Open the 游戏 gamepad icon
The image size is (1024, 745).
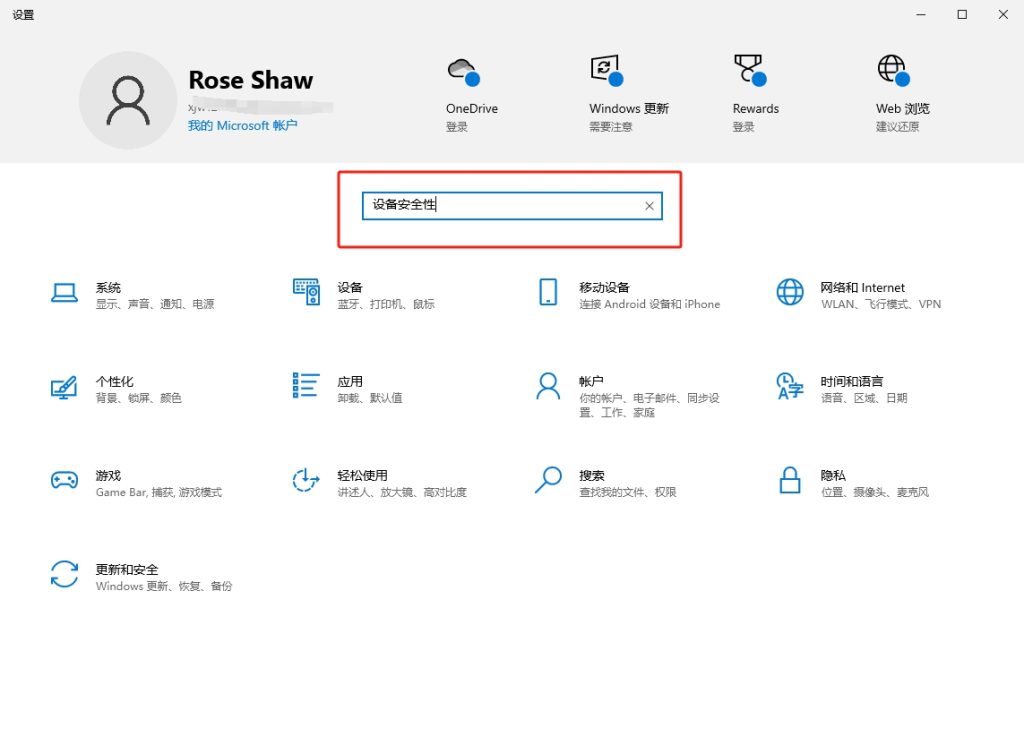[65, 480]
